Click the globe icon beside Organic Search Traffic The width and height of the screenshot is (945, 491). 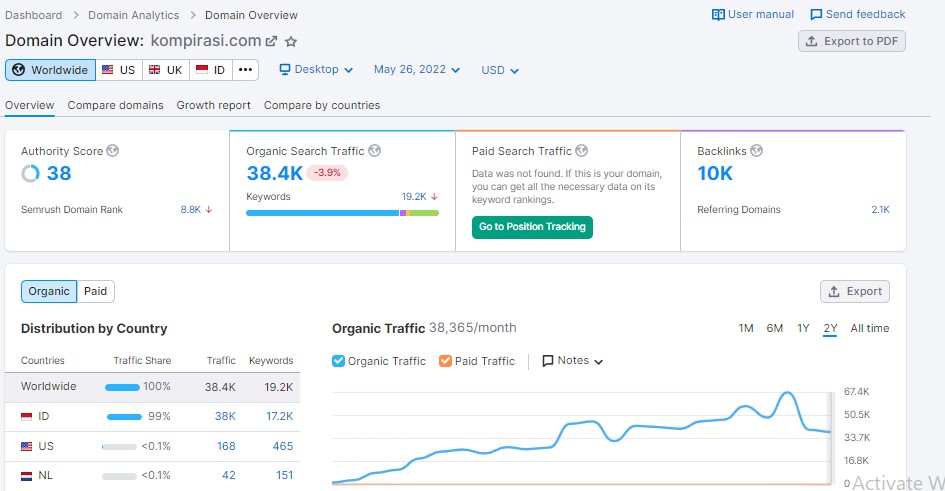click(374, 151)
